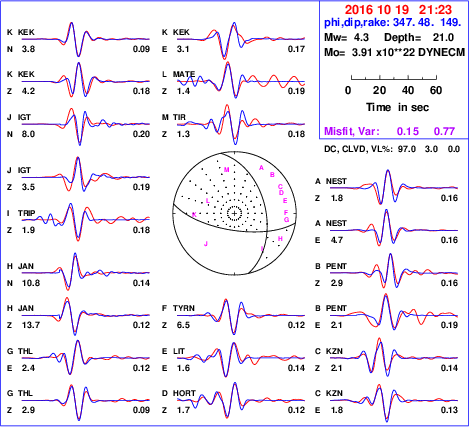Image resolution: width=469 pixels, height=427 pixels.
Task: Select station marker M on beachball
Action: (227, 170)
